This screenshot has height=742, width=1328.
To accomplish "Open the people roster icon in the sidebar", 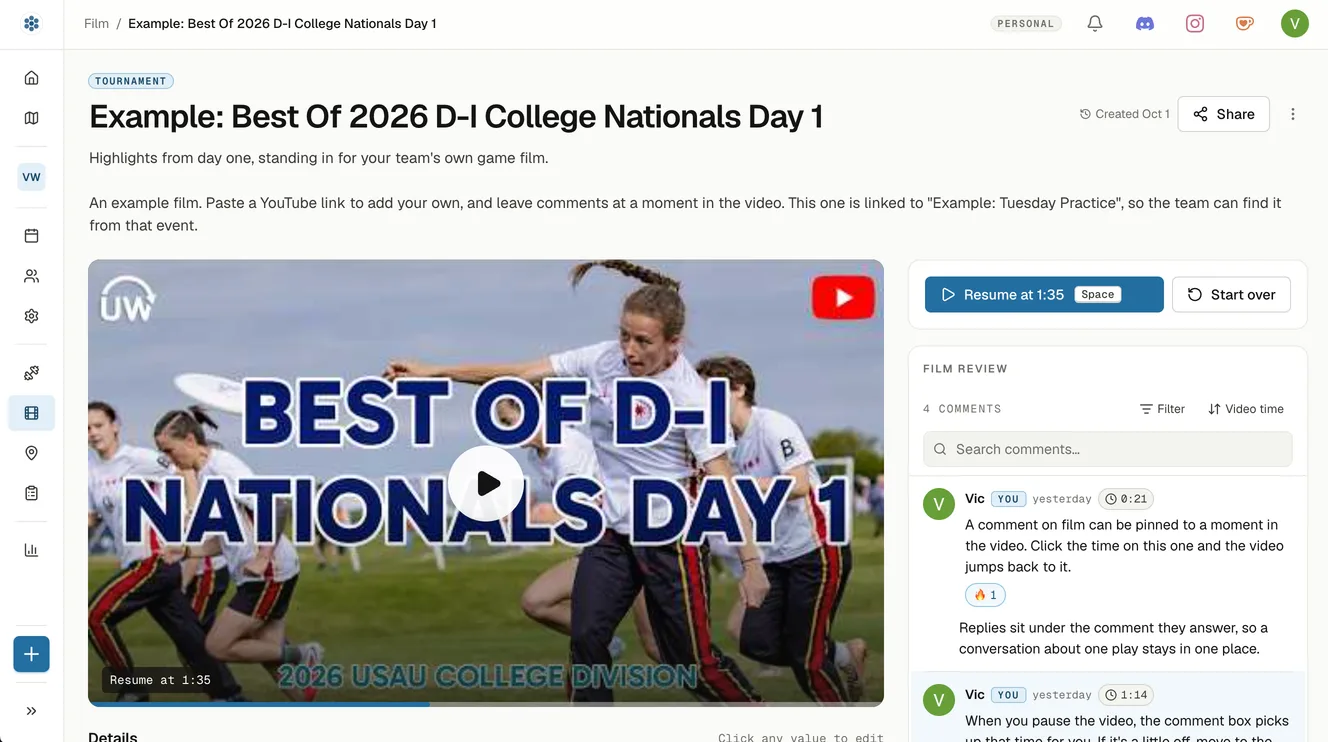I will pos(31,276).
